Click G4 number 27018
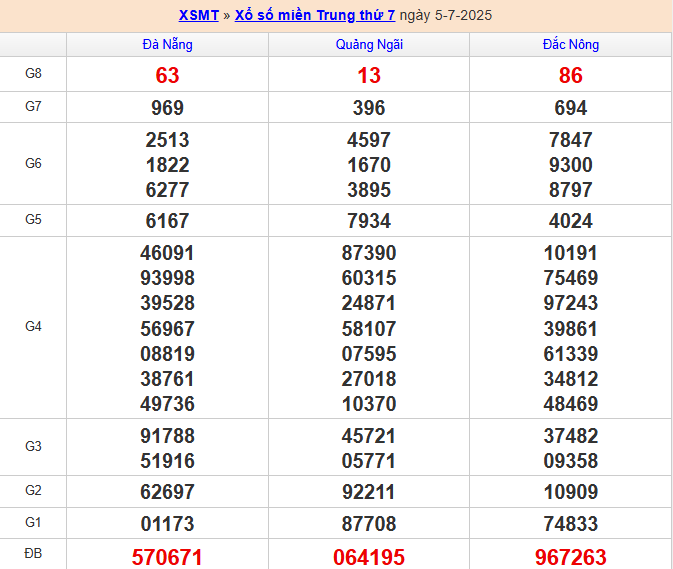The height and width of the screenshot is (569, 673). [x=369, y=379]
